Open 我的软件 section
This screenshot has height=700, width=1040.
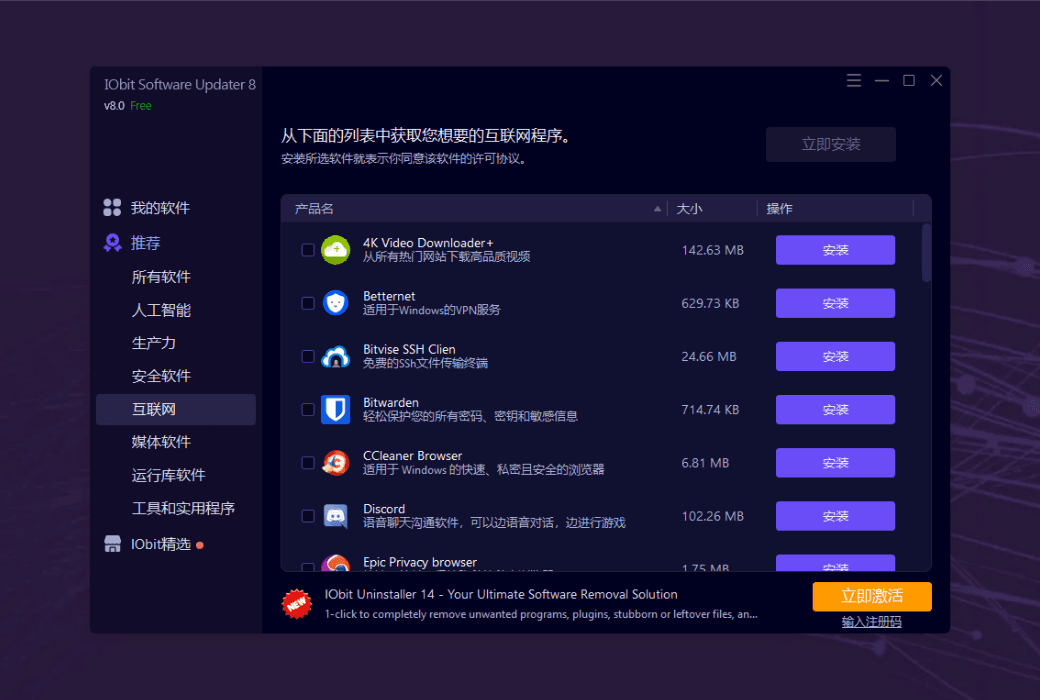(x=160, y=208)
